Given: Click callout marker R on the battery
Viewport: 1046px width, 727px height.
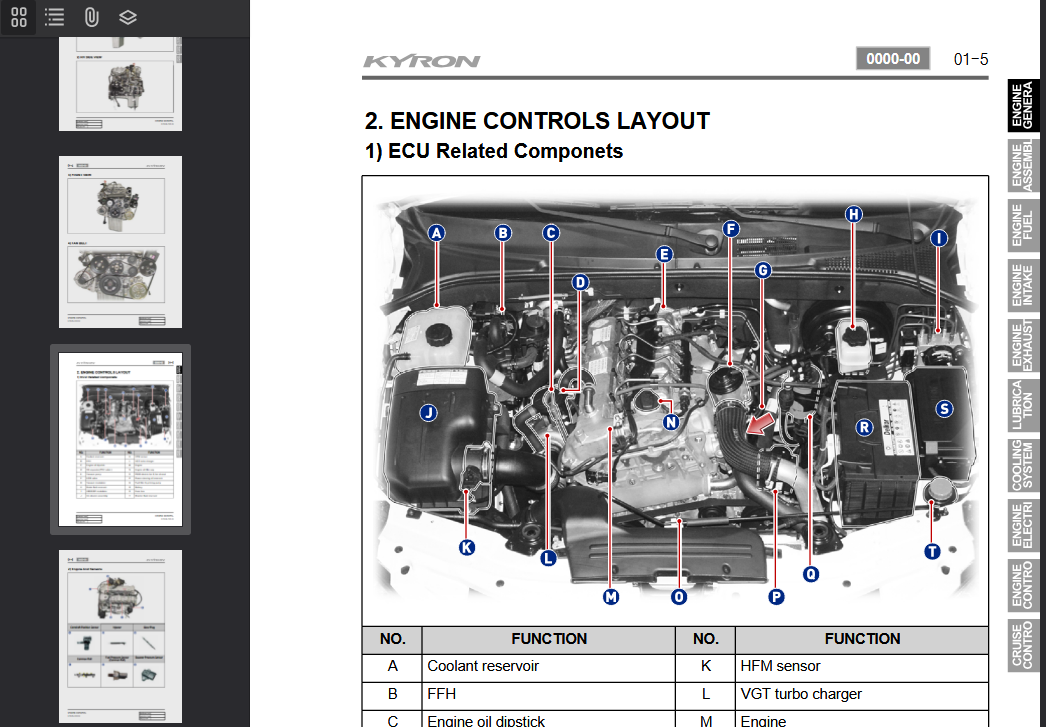Looking at the screenshot, I should [864, 428].
